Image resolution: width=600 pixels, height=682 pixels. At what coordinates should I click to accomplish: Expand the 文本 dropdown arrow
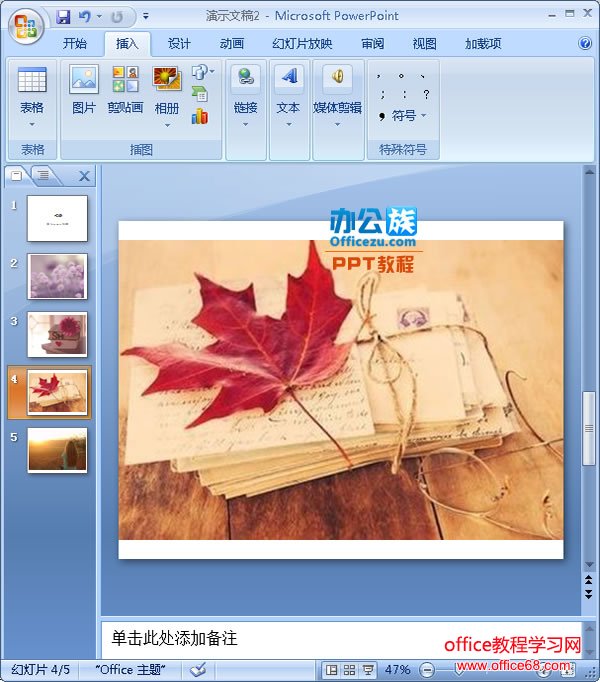click(288, 124)
